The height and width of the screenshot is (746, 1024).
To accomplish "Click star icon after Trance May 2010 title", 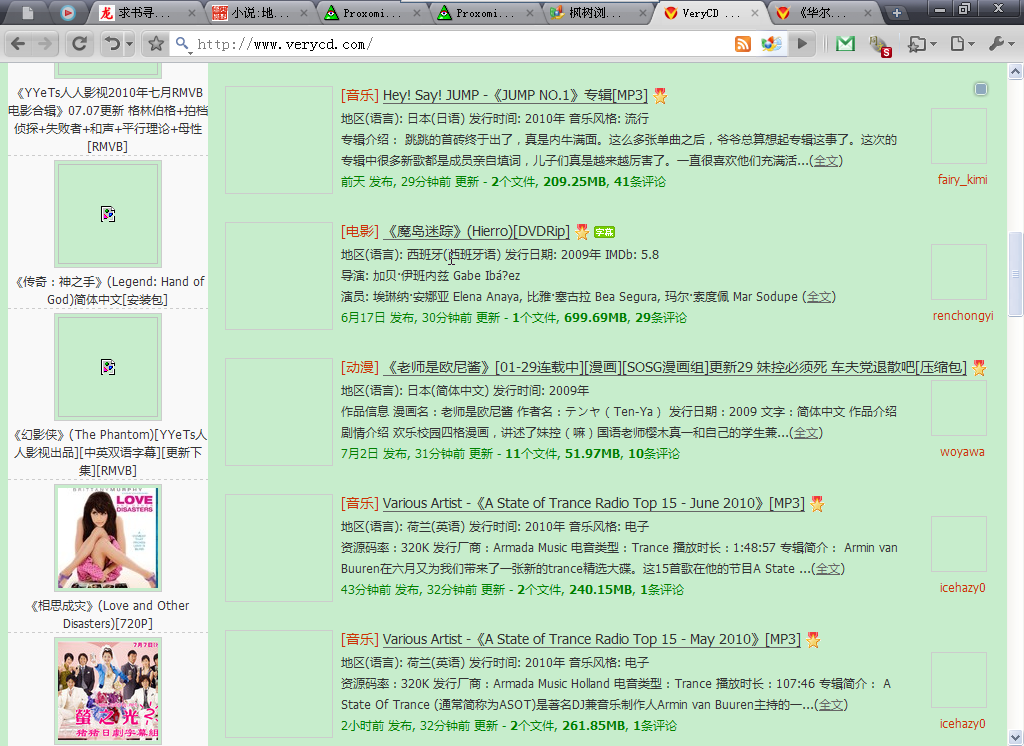I will 813,640.
